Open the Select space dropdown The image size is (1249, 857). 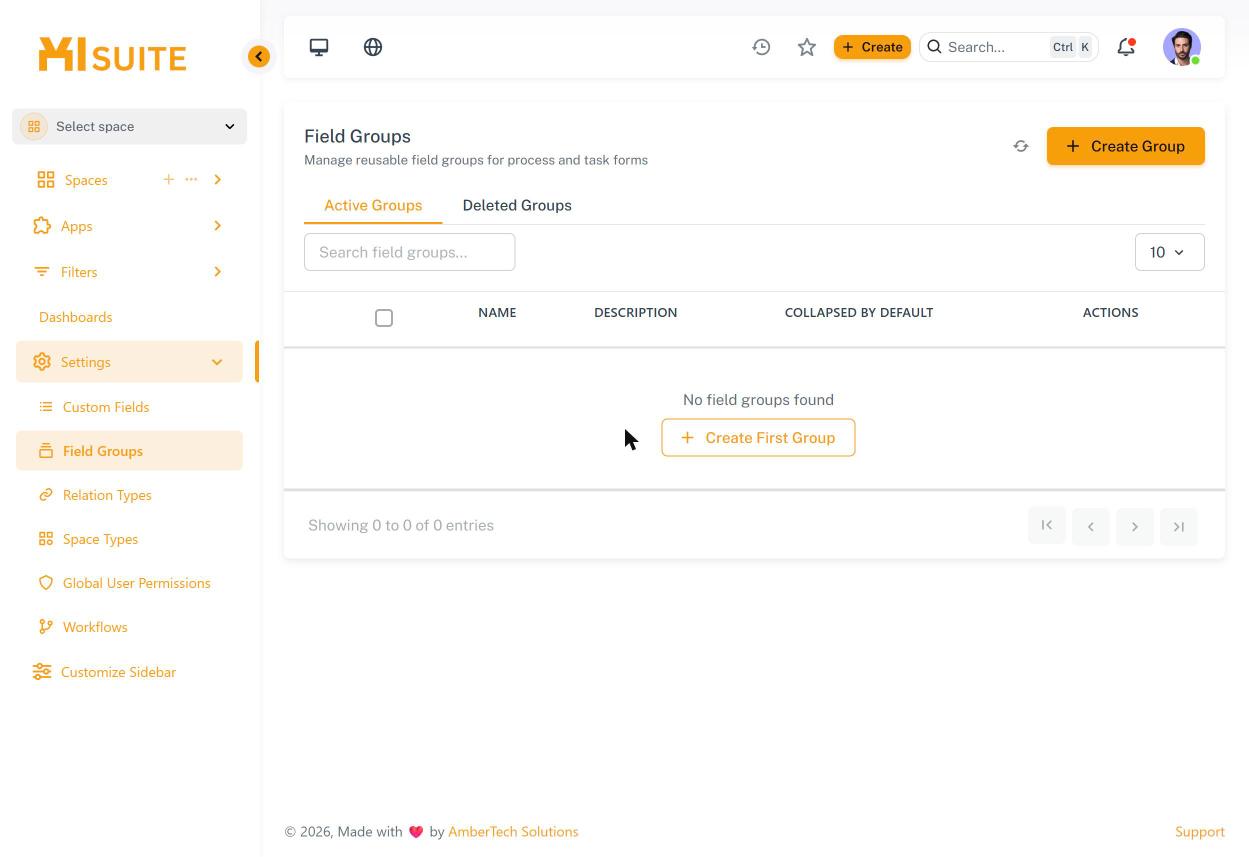pyautogui.click(x=129, y=126)
